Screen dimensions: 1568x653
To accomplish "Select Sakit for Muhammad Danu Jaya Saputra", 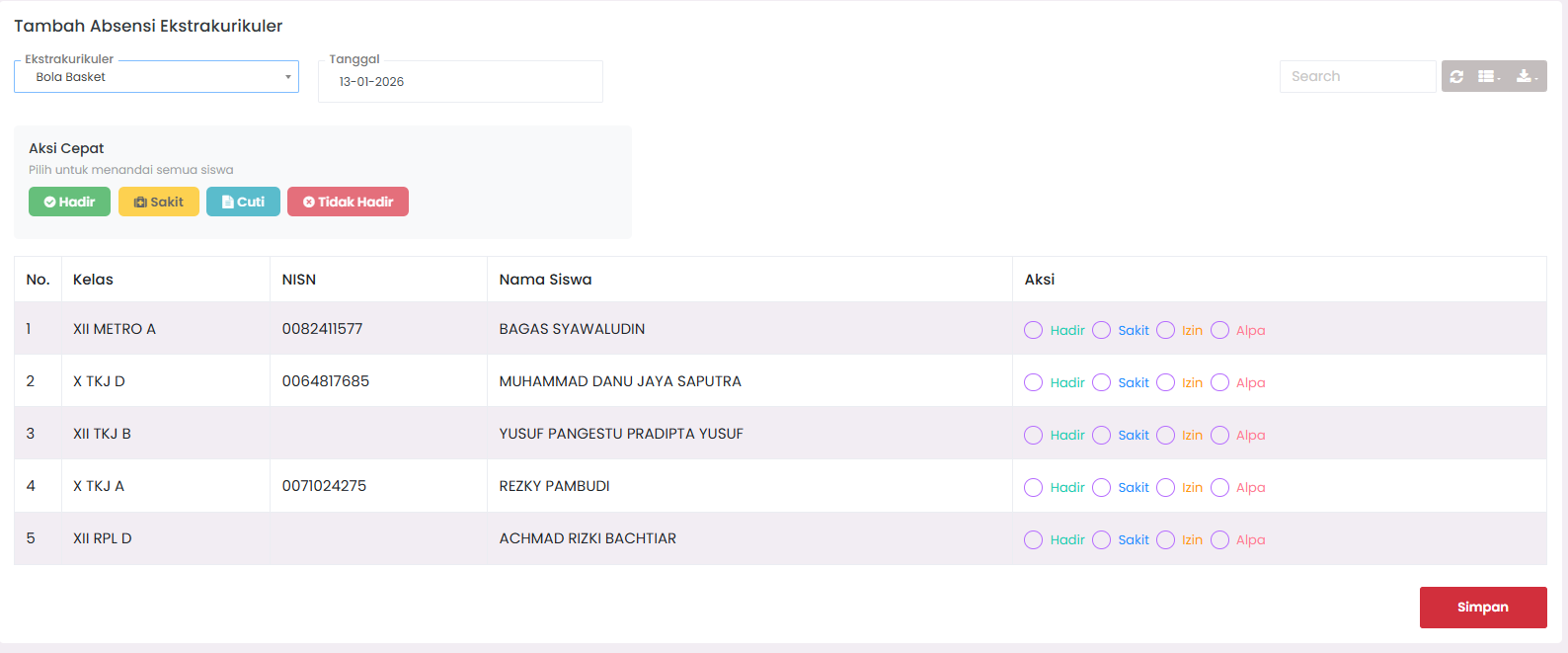I will [x=1102, y=382].
